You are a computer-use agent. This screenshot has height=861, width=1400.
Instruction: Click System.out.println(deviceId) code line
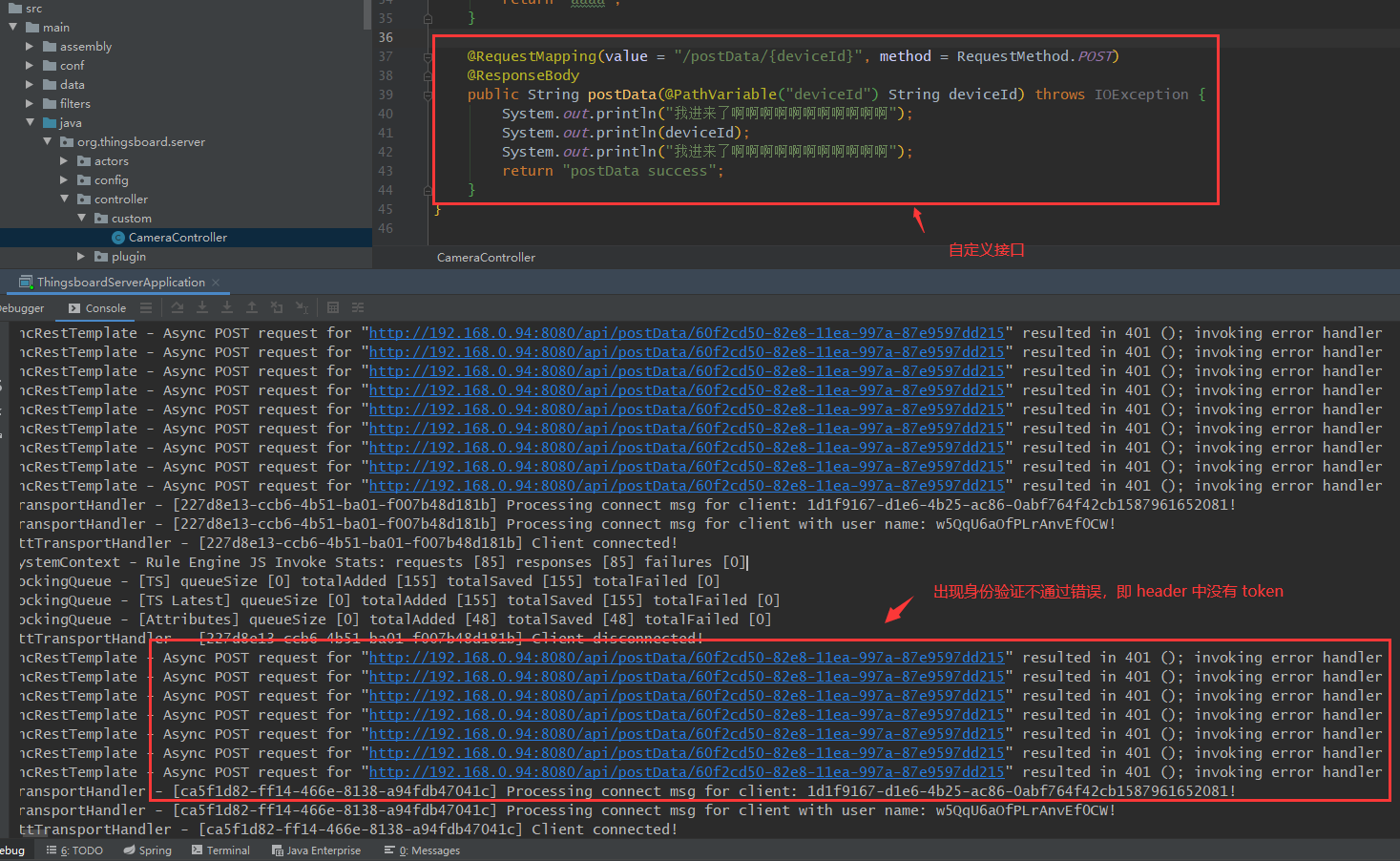[626, 133]
